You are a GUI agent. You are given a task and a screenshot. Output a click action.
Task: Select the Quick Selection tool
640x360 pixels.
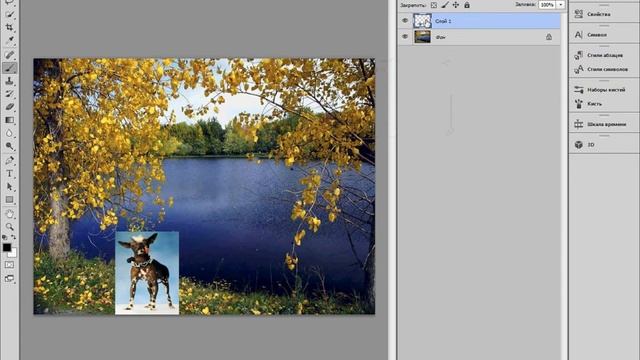[9, 15]
